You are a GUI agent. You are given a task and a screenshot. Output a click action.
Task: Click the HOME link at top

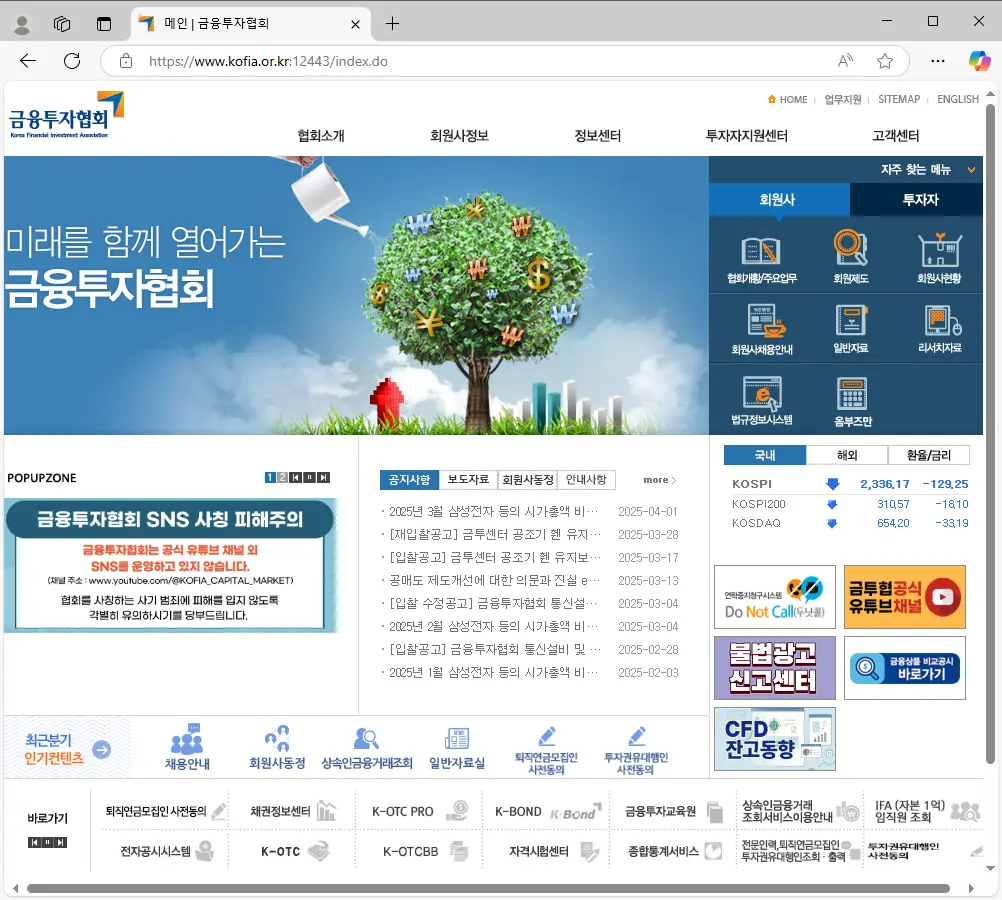(x=787, y=99)
